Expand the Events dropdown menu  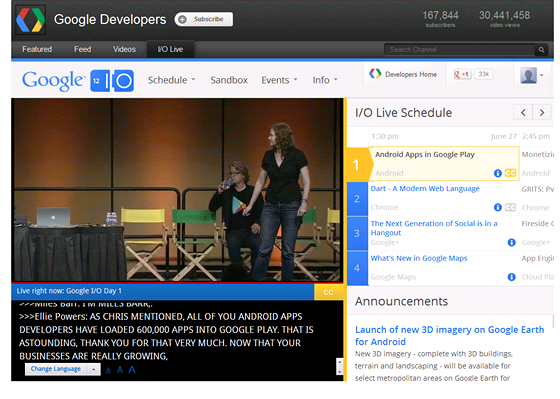[279, 80]
